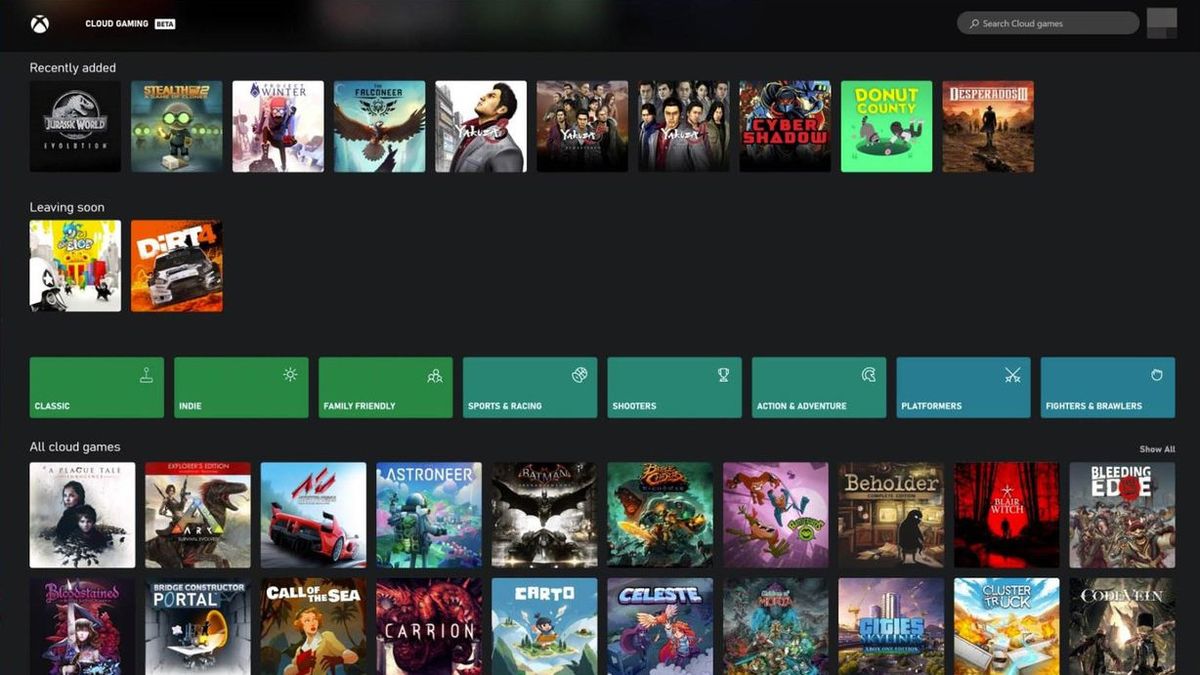1200x675 pixels.
Task: Click the Xbox logo in header
Action: [41, 23]
